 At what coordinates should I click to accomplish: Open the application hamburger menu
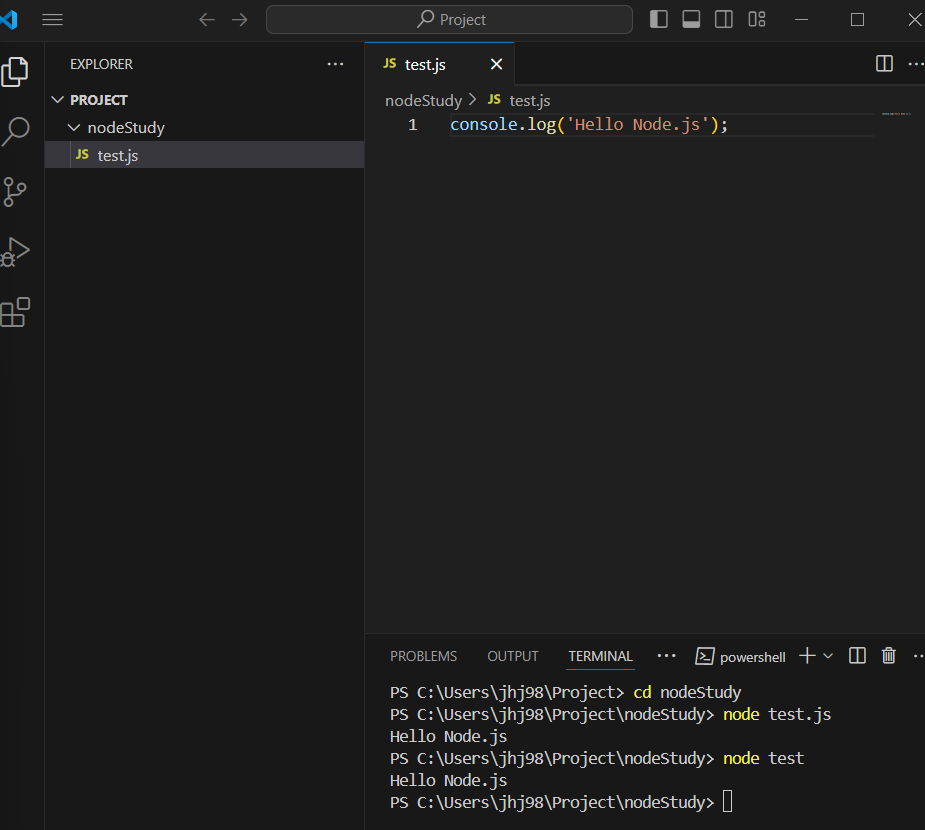click(52, 19)
